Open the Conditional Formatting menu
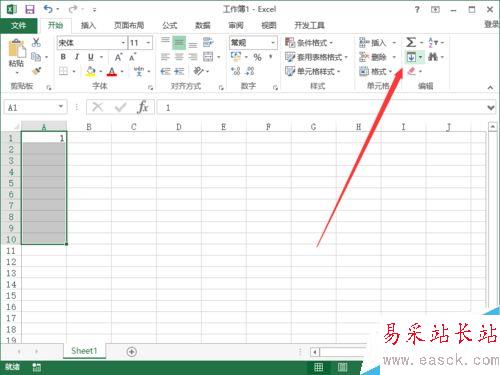This screenshot has height=375, width=500. pyautogui.click(x=309, y=43)
